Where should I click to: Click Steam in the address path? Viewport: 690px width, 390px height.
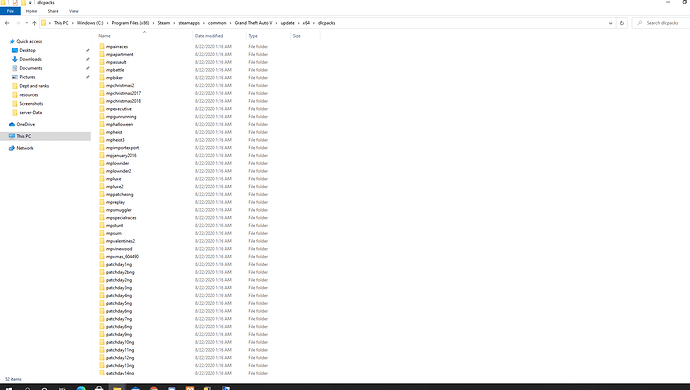tap(164, 23)
